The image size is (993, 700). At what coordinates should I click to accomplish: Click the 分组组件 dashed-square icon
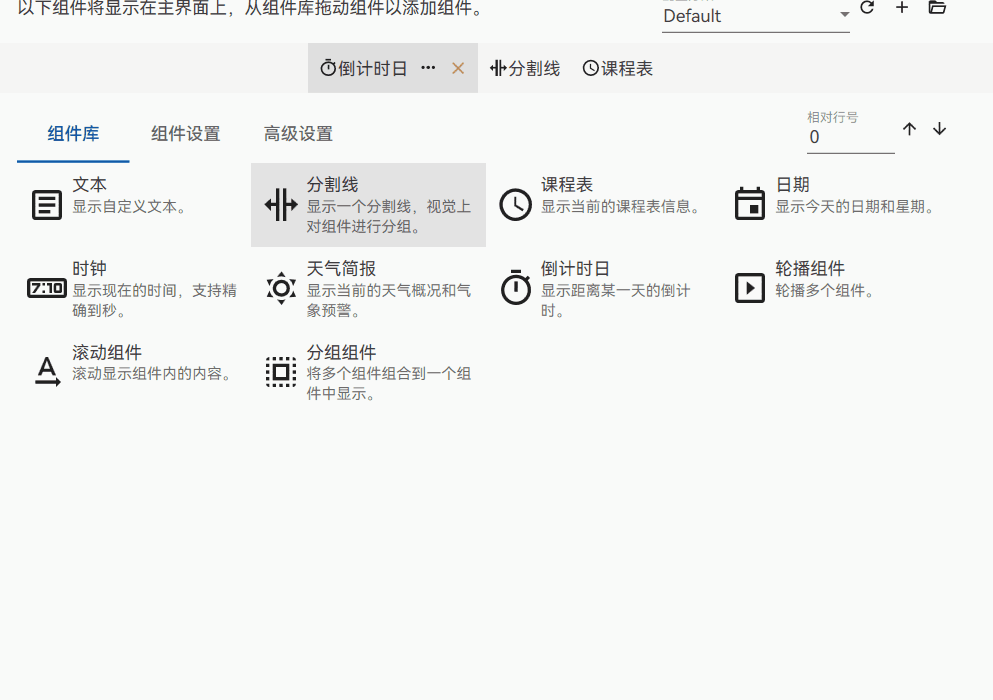pos(281,372)
